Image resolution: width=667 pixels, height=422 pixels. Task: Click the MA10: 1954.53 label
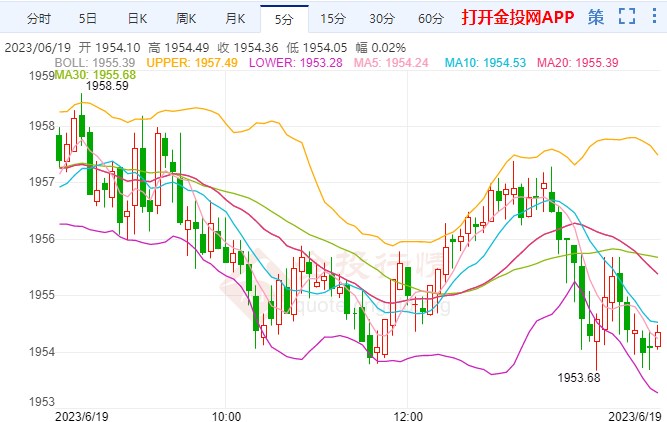[485, 63]
